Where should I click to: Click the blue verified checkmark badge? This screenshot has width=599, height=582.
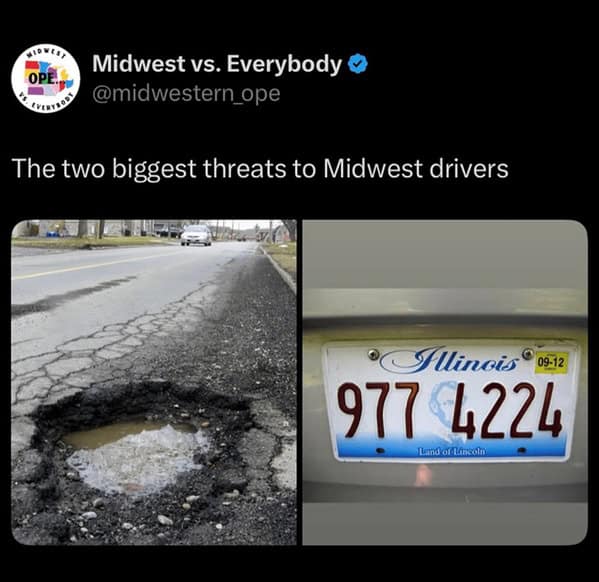tap(358, 64)
